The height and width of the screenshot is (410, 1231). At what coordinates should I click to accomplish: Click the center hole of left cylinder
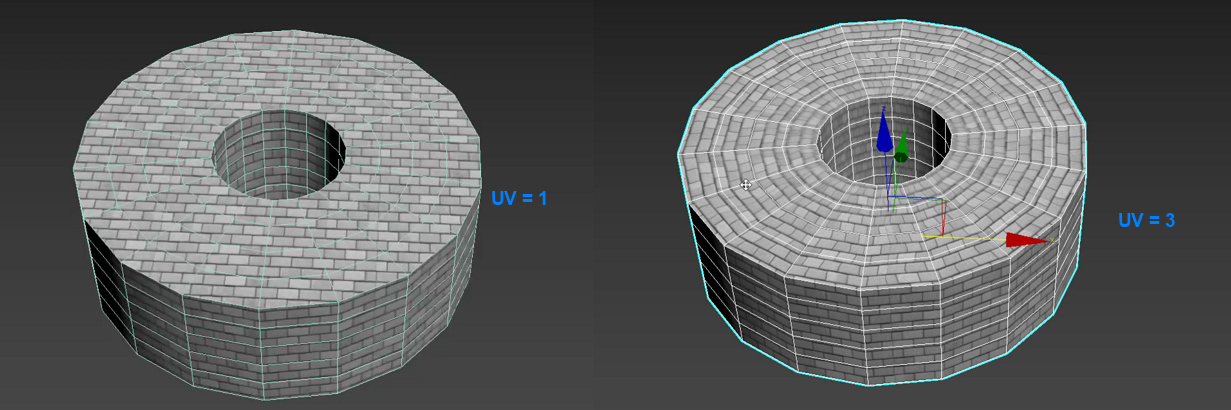[279, 156]
